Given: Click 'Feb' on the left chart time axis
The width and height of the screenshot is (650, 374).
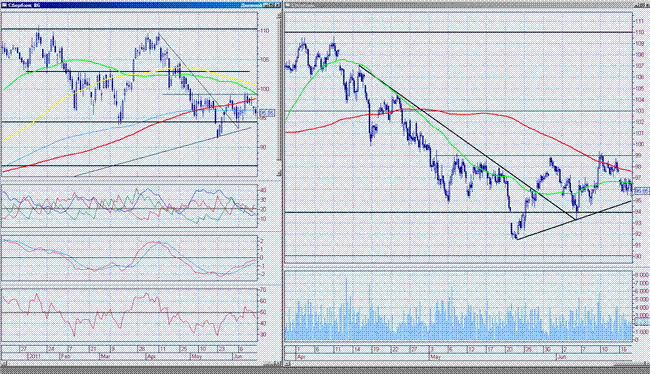Looking at the screenshot, I should pos(65,356).
